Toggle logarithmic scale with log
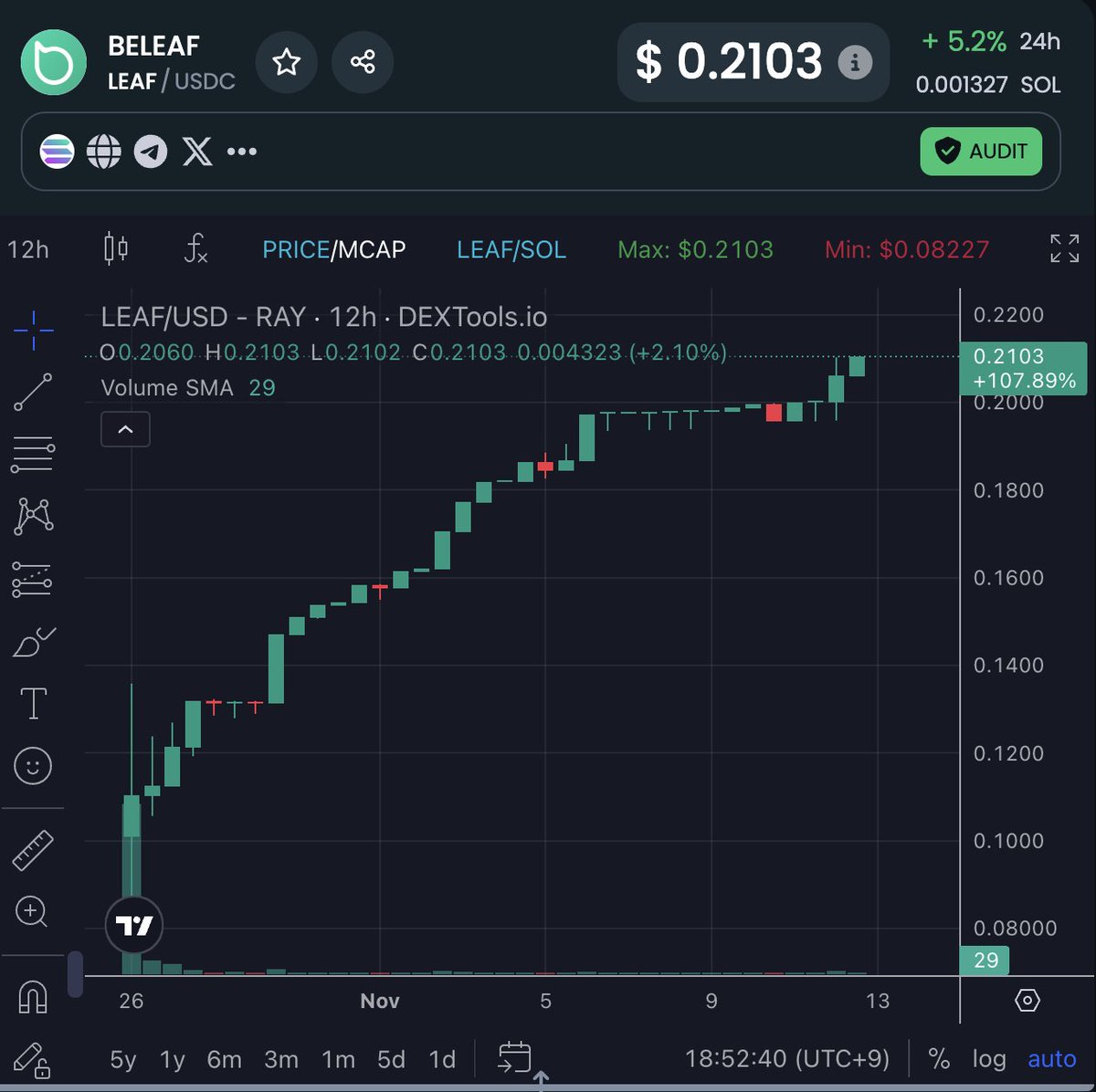This screenshot has width=1096, height=1092. pos(989,1059)
